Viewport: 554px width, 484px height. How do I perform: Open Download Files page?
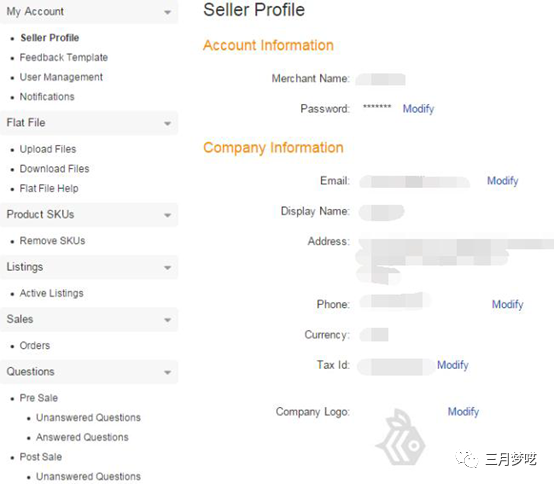[54, 169]
